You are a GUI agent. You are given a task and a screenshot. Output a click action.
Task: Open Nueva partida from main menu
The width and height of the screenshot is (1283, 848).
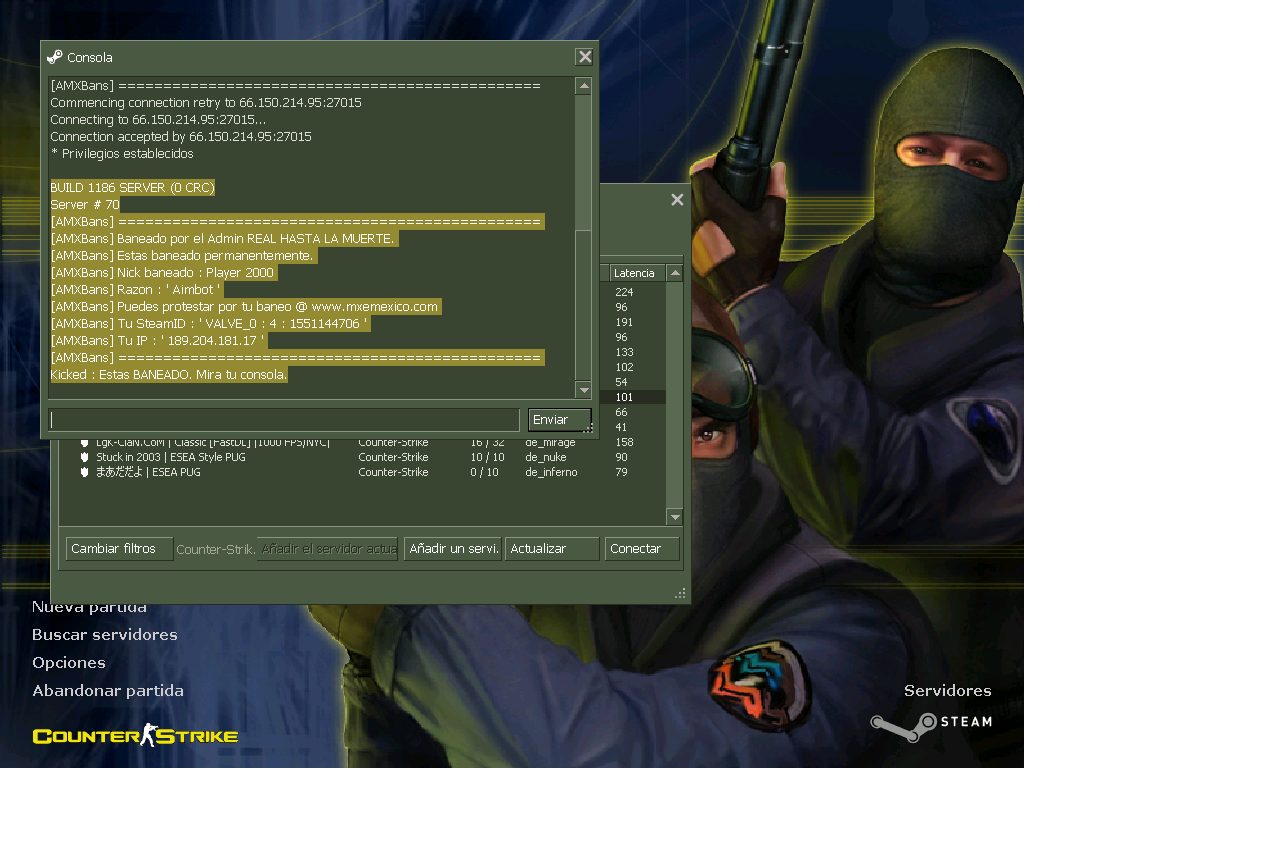(89, 607)
